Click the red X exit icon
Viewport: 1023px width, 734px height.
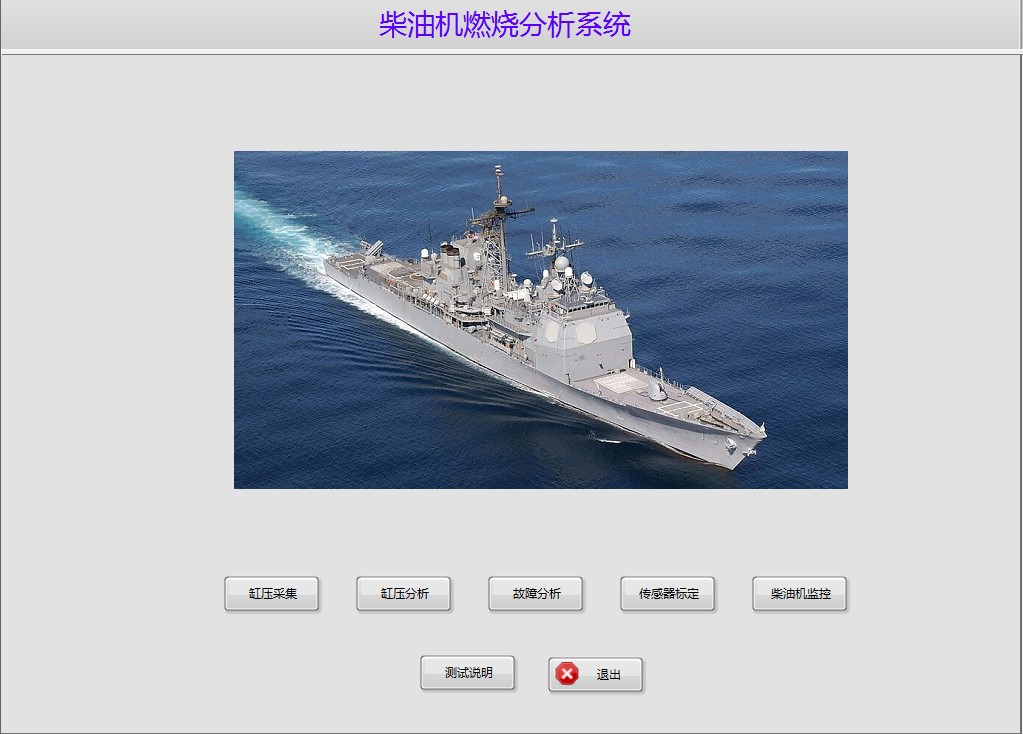tap(567, 673)
